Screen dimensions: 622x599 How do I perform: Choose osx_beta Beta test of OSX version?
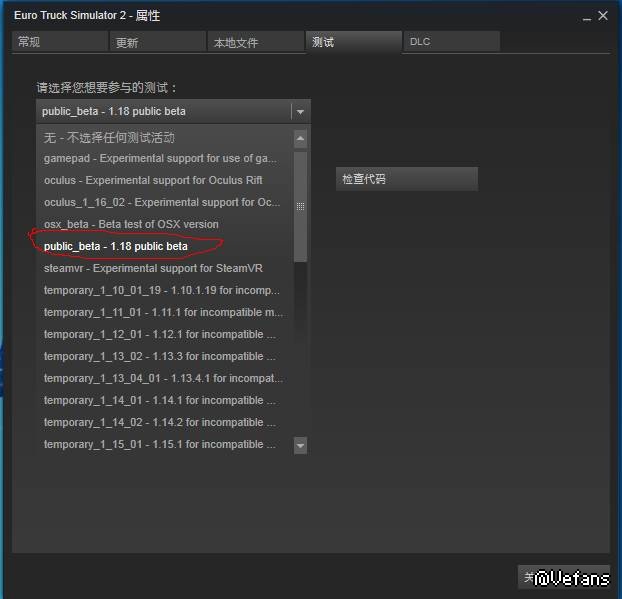[x=165, y=224]
